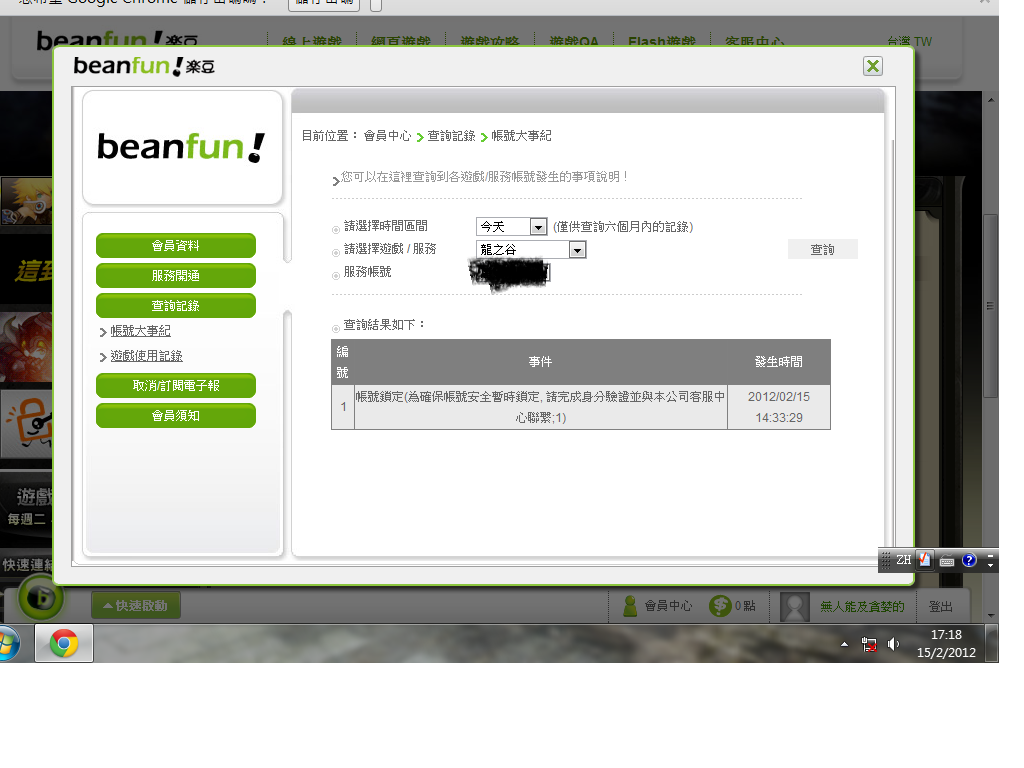Click the user avatar in bottom bar
The image size is (1024, 768).
coord(795,607)
